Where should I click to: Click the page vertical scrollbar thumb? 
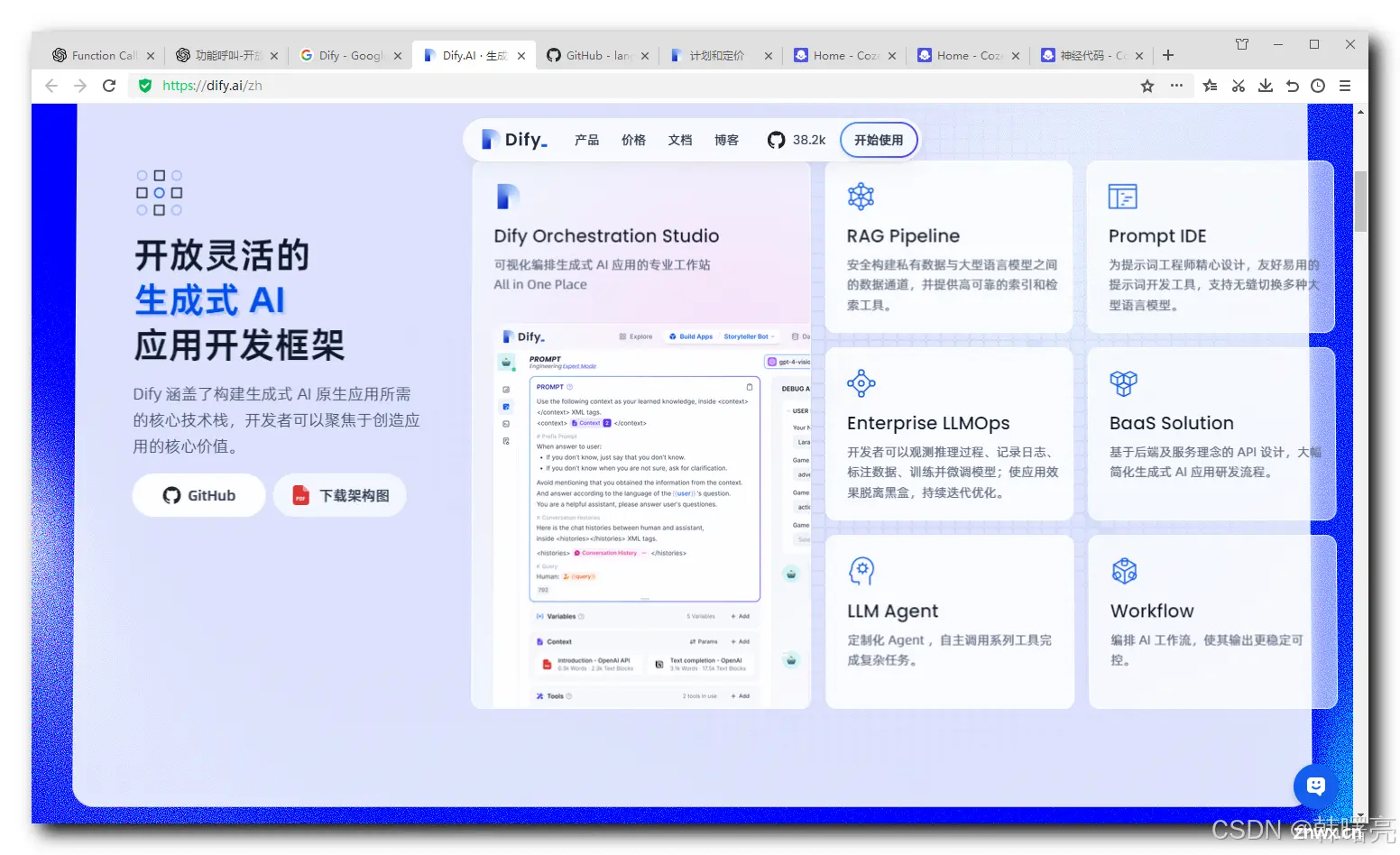point(1360,200)
